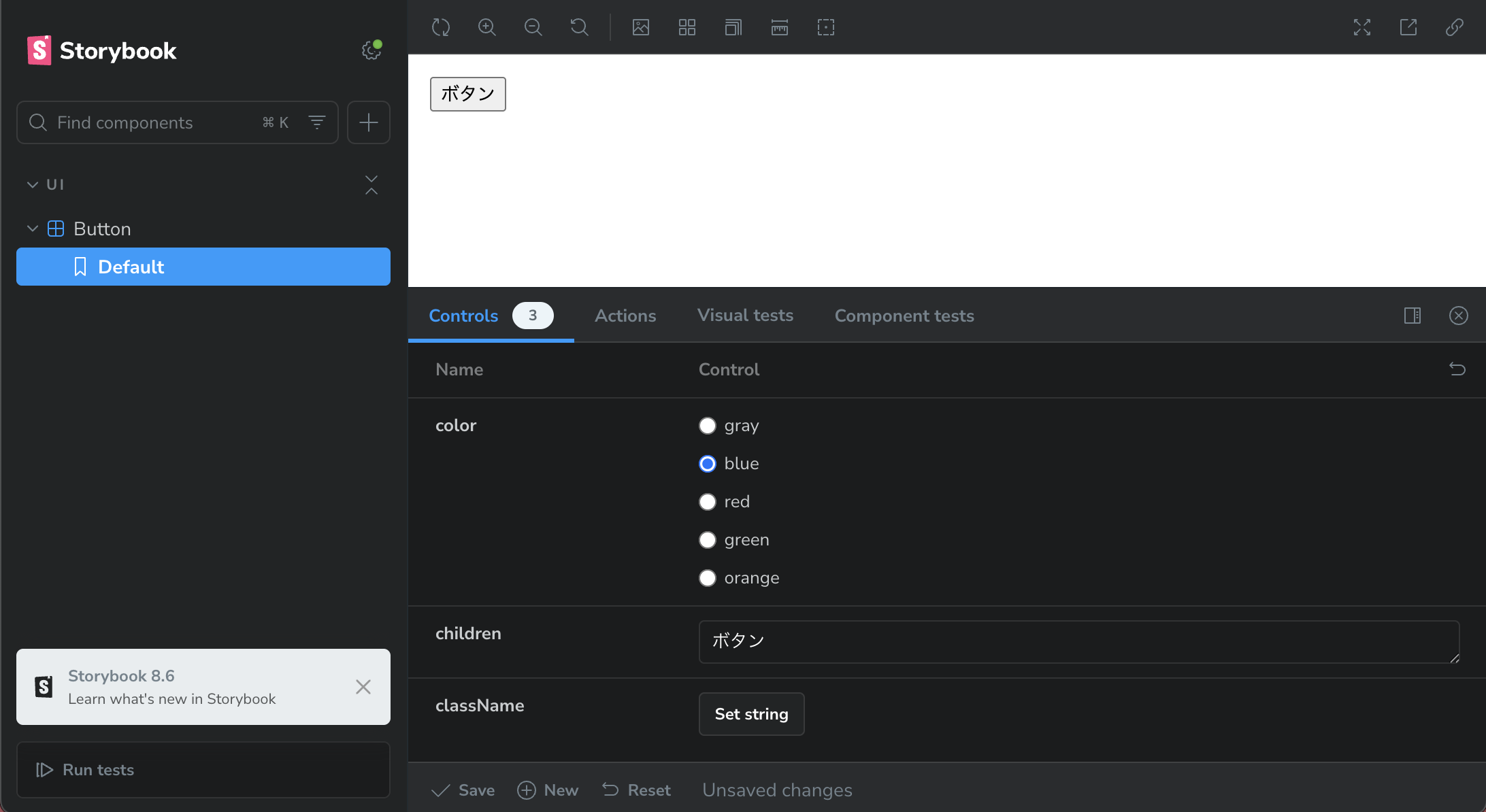The width and height of the screenshot is (1486, 812).
Task: Zoom in the preview canvas
Action: pyautogui.click(x=487, y=27)
